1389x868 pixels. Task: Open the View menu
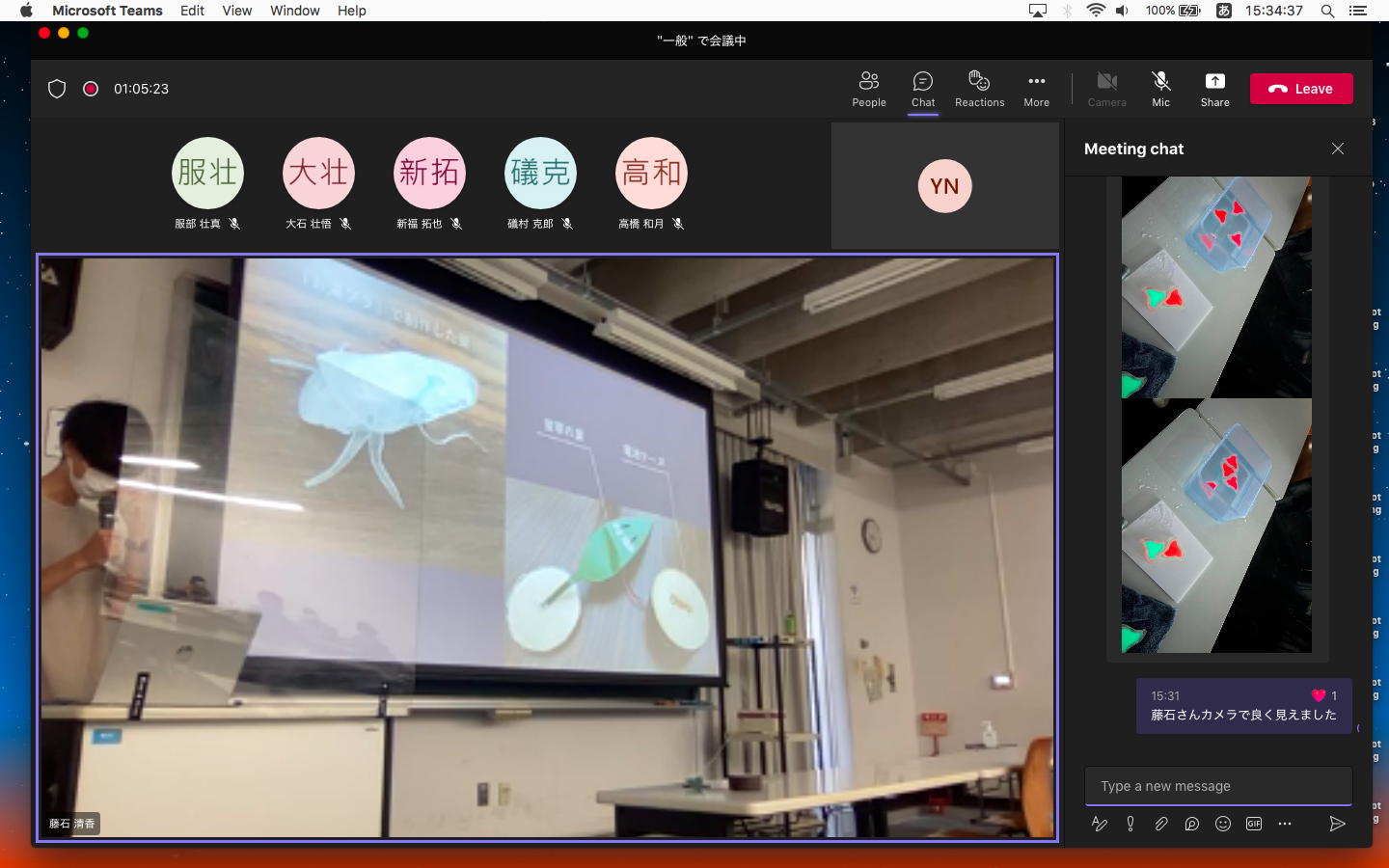coord(236,11)
